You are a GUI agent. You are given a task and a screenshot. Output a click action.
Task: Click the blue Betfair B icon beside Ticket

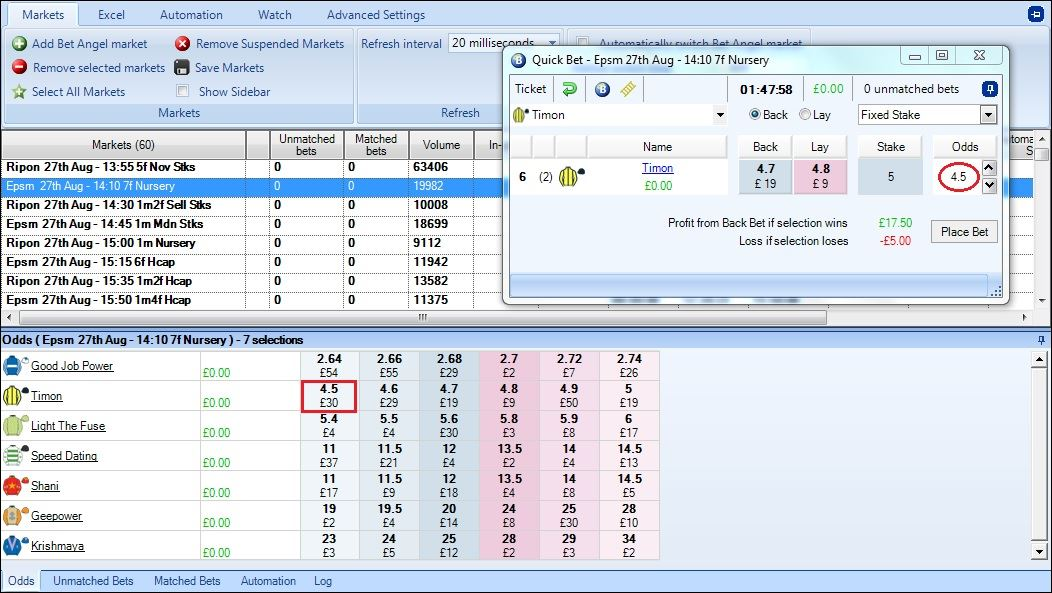pos(602,89)
